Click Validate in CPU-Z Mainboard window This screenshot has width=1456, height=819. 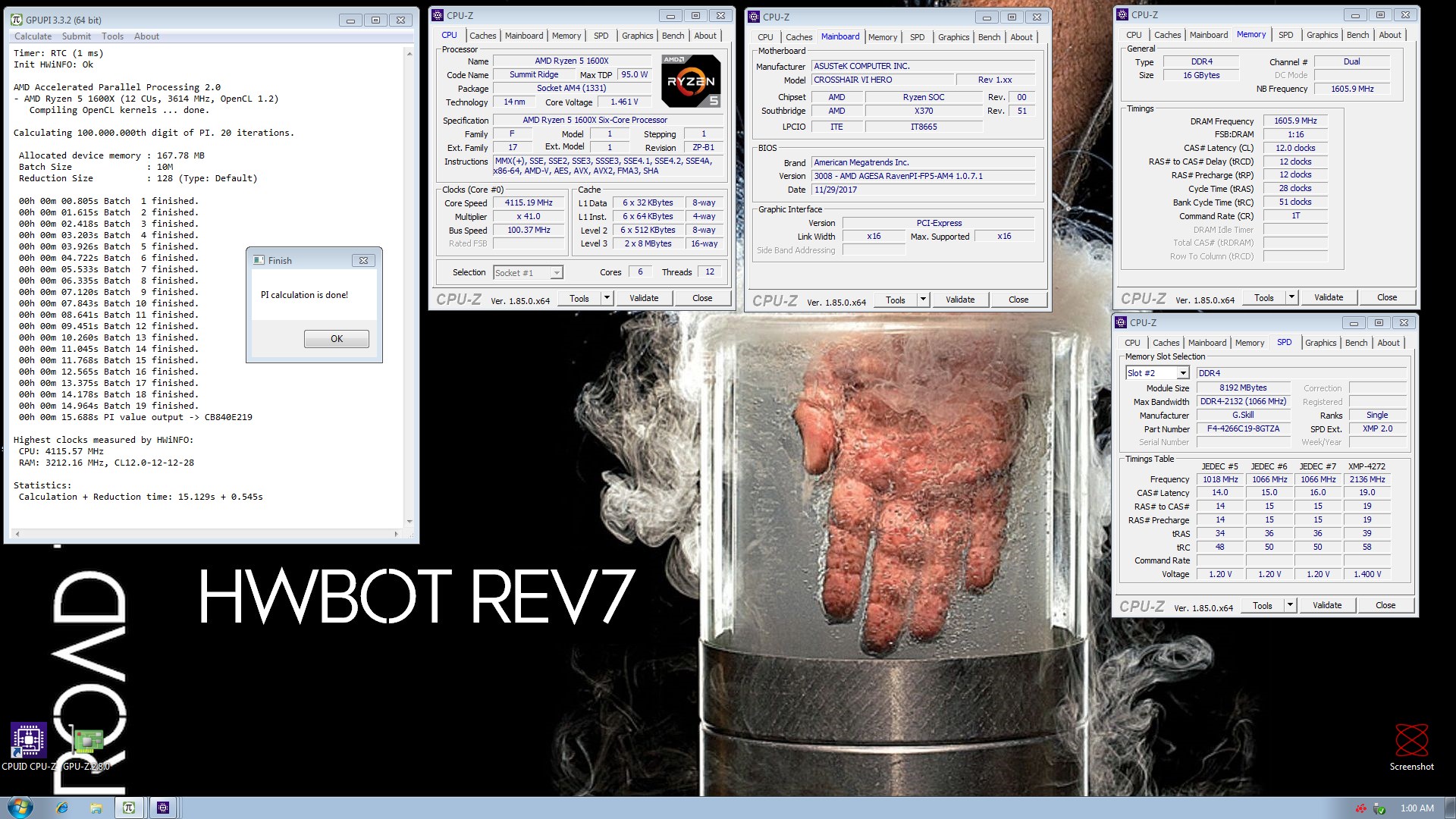[x=960, y=300]
